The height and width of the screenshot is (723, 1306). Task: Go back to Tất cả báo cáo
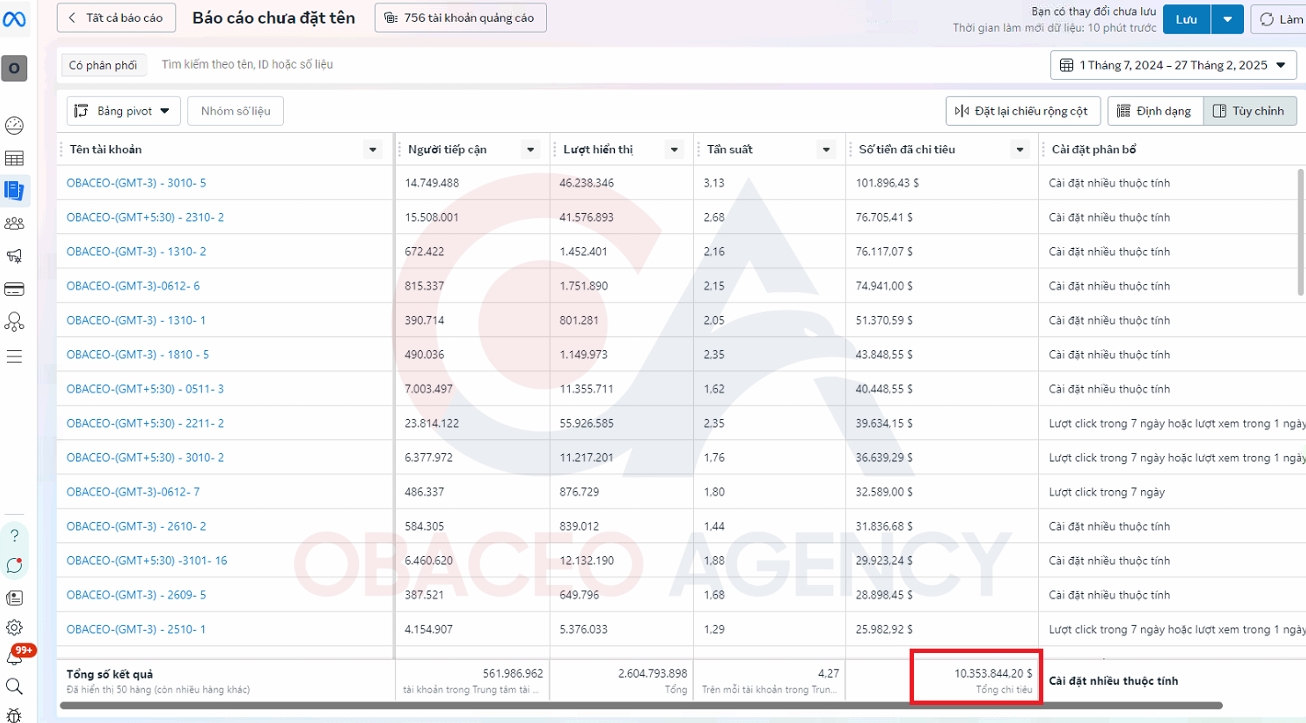(117, 18)
